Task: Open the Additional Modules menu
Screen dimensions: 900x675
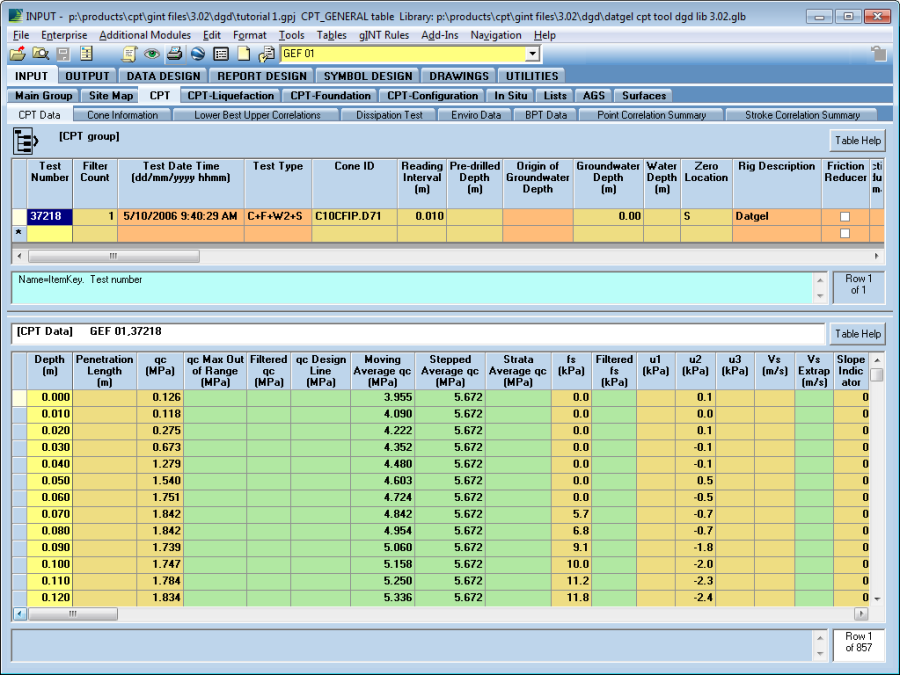Action: pos(145,35)
